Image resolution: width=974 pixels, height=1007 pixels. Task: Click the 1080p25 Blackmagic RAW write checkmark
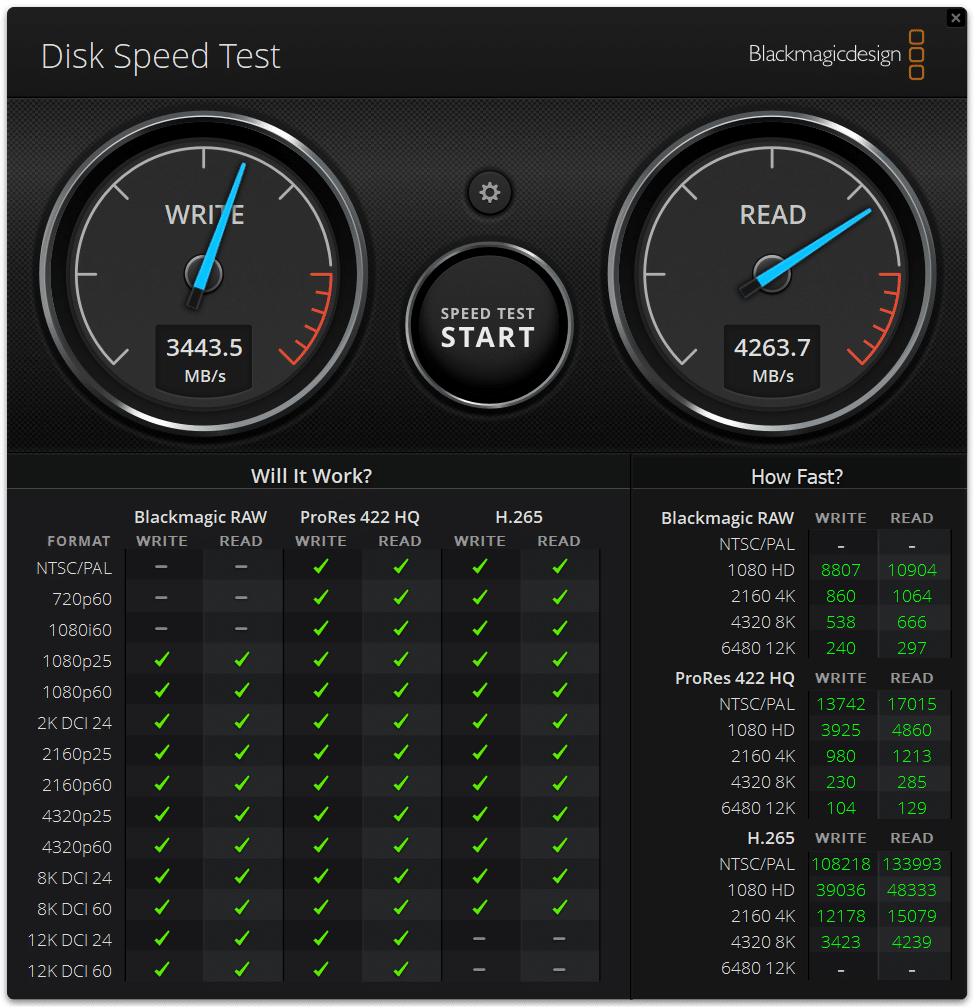(x=162, y=660)
